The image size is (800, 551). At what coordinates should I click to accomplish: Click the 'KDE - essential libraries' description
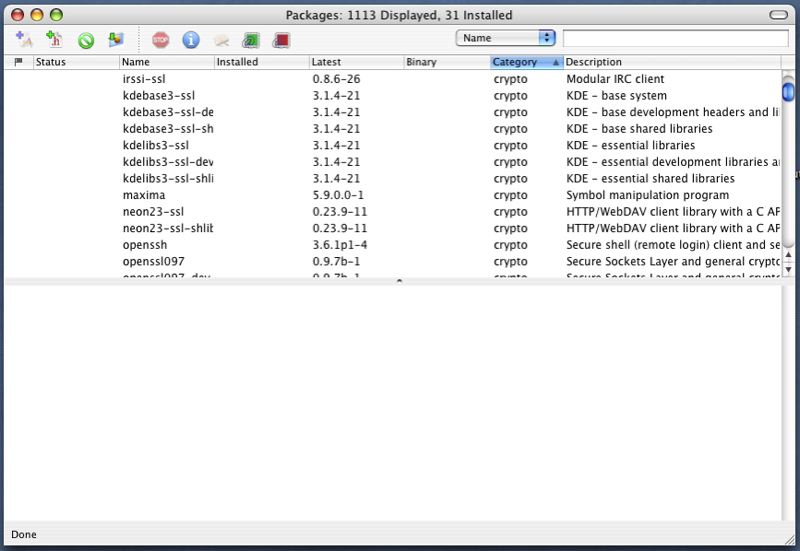tap(631, 145)
